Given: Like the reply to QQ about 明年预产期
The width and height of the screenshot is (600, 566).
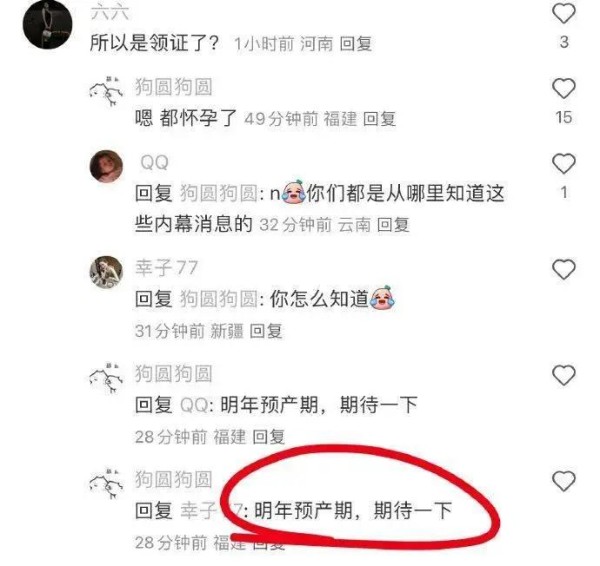Looking at the screenshot, I should pyautogui.click(x=564, y=375).
